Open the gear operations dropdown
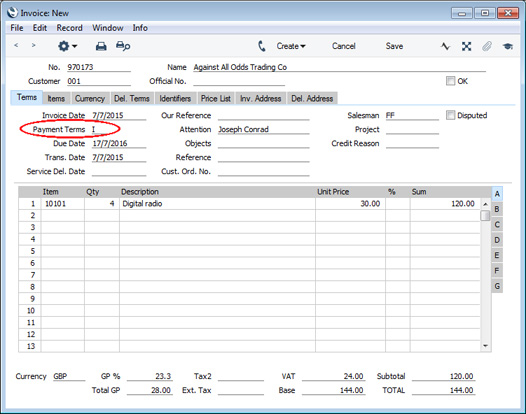The width and height of the screenshot is (526, 414). (67, 46)
